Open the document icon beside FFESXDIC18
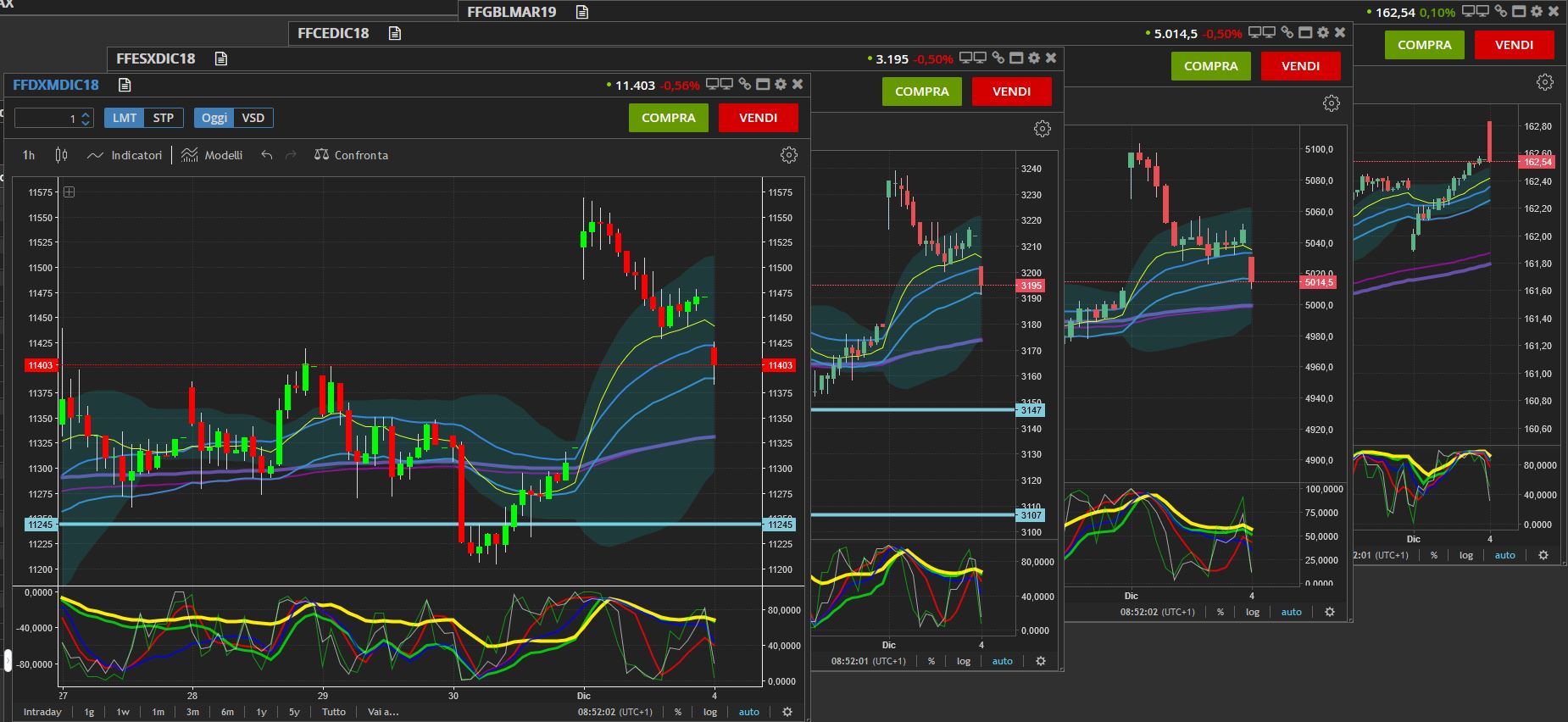 (x=221, y=58)
